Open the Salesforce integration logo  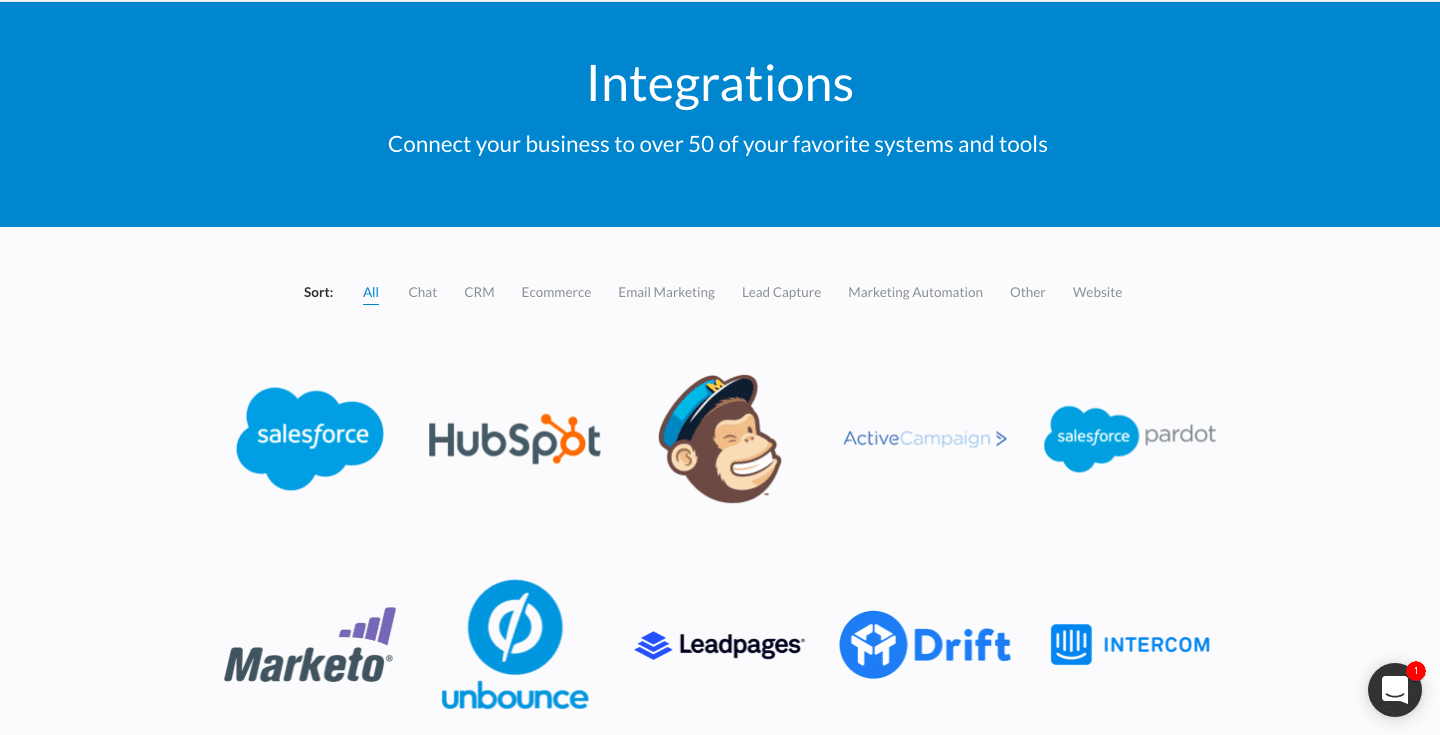point(310,438)
